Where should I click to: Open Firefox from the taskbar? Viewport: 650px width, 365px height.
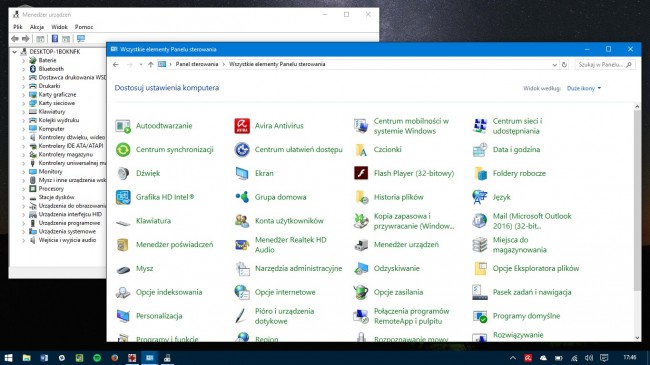coord(114,358)
